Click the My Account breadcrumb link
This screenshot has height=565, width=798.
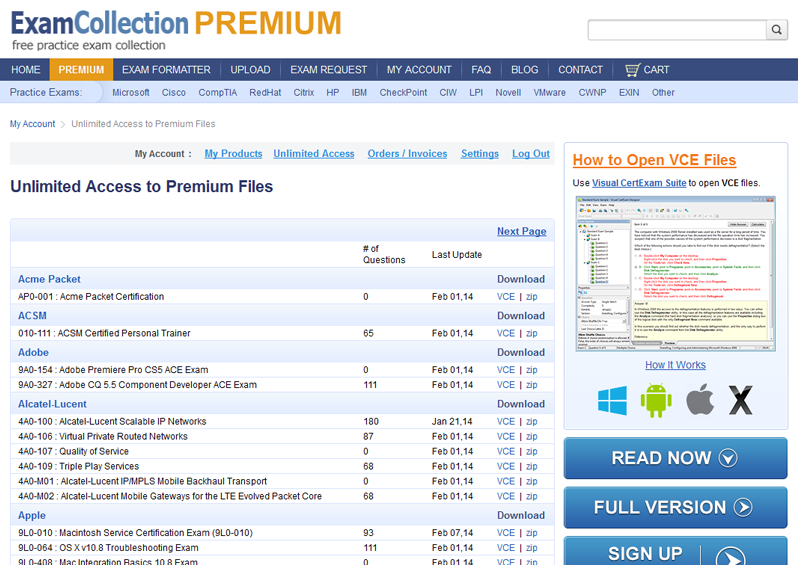pos(33,124)
